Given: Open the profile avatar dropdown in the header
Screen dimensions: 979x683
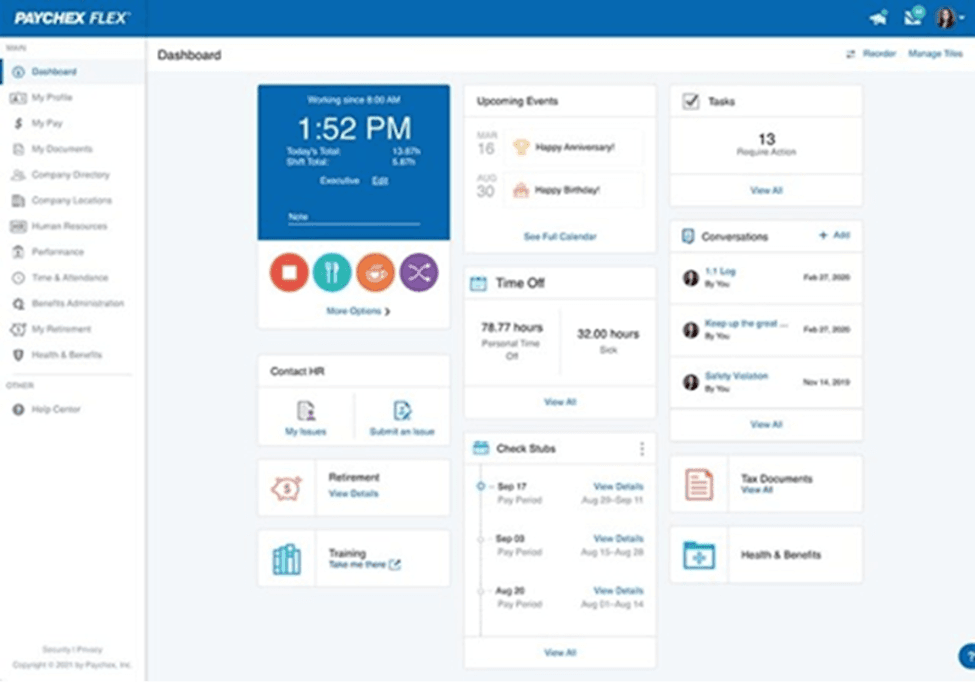Looking at the screenshot, I should coord(946,17).
